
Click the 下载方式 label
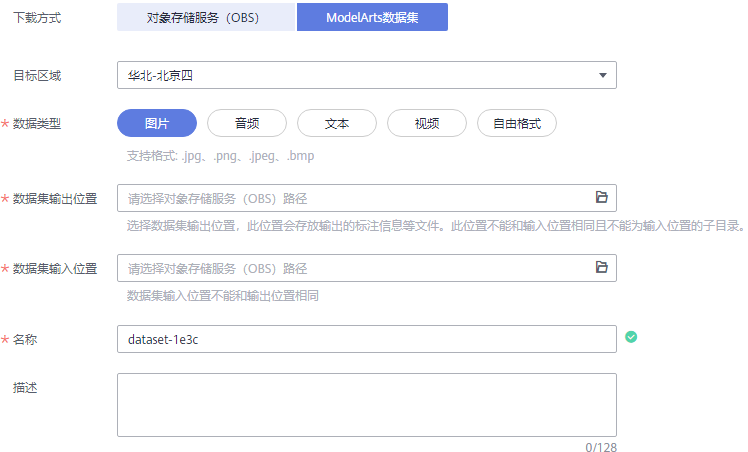37,18
